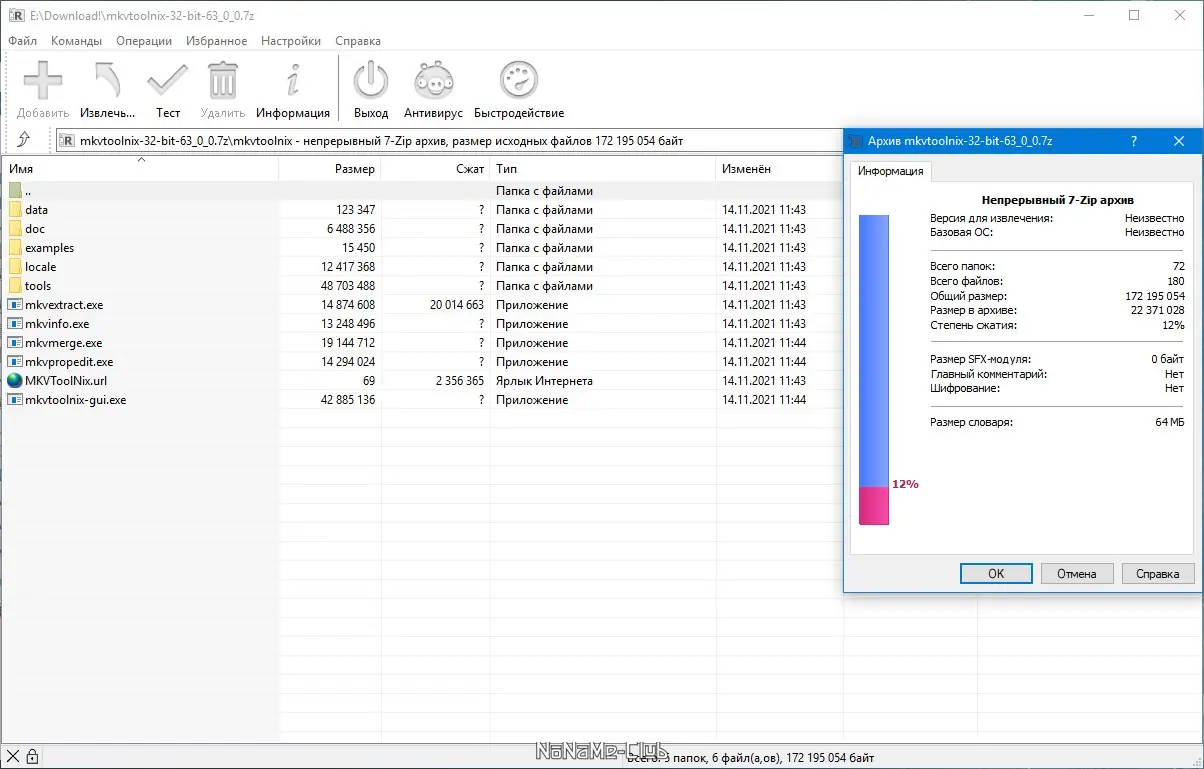The height and width of the screenshot is (769, 1204).
Task: Click the Add (Добавить) toolbar icon
Action: (x=43, y=80)
